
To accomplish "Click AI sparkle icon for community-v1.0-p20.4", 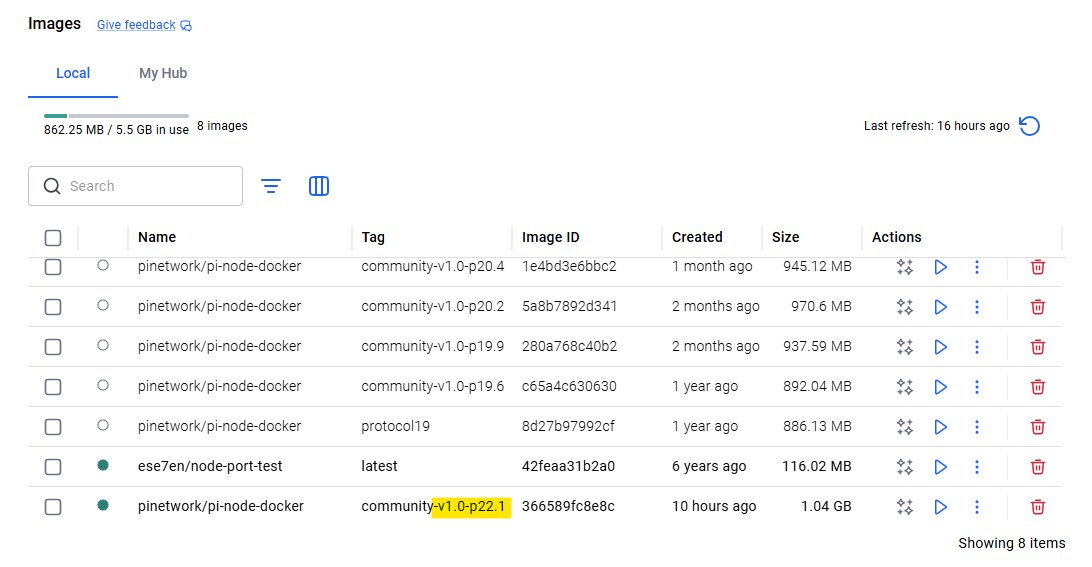I will (905, 267).
